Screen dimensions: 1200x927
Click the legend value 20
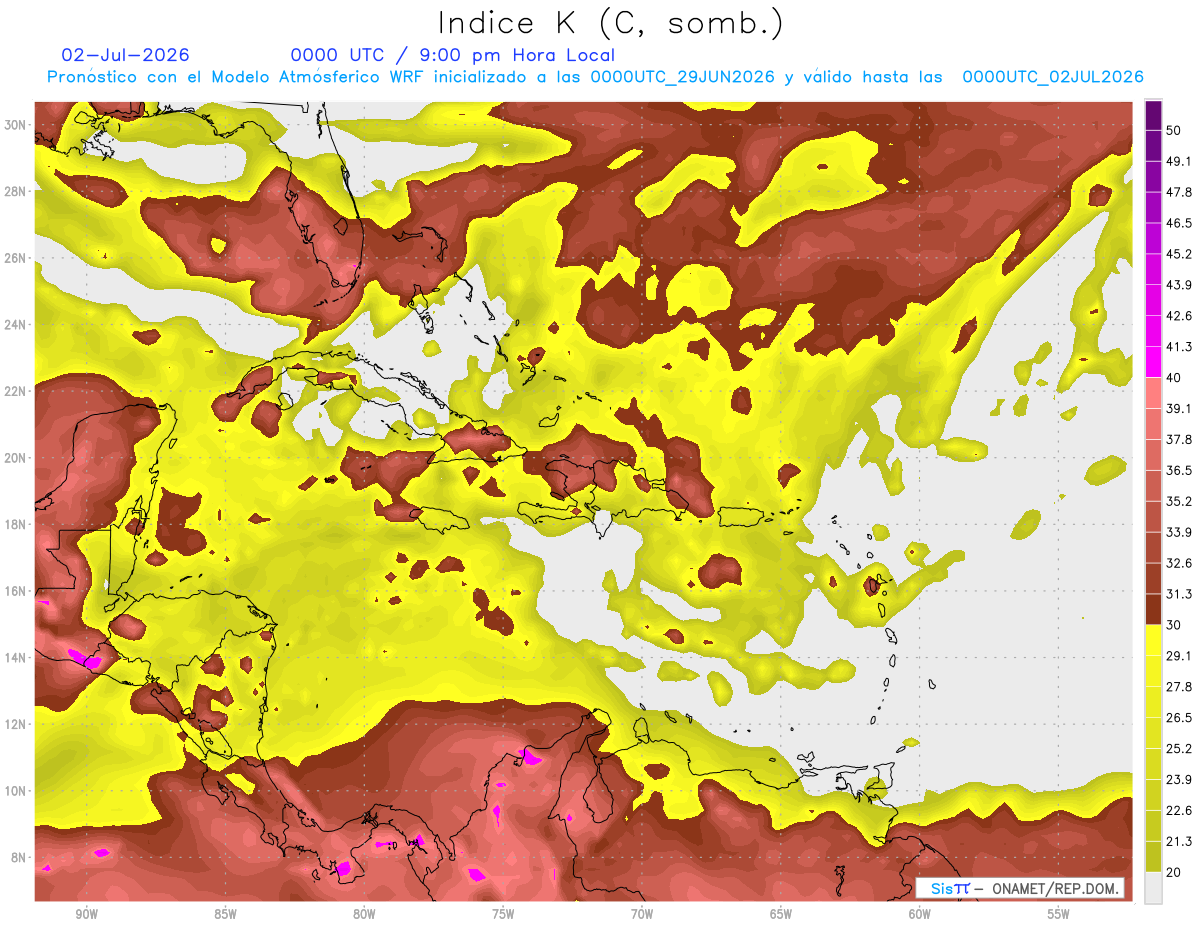pos(1175,873)
